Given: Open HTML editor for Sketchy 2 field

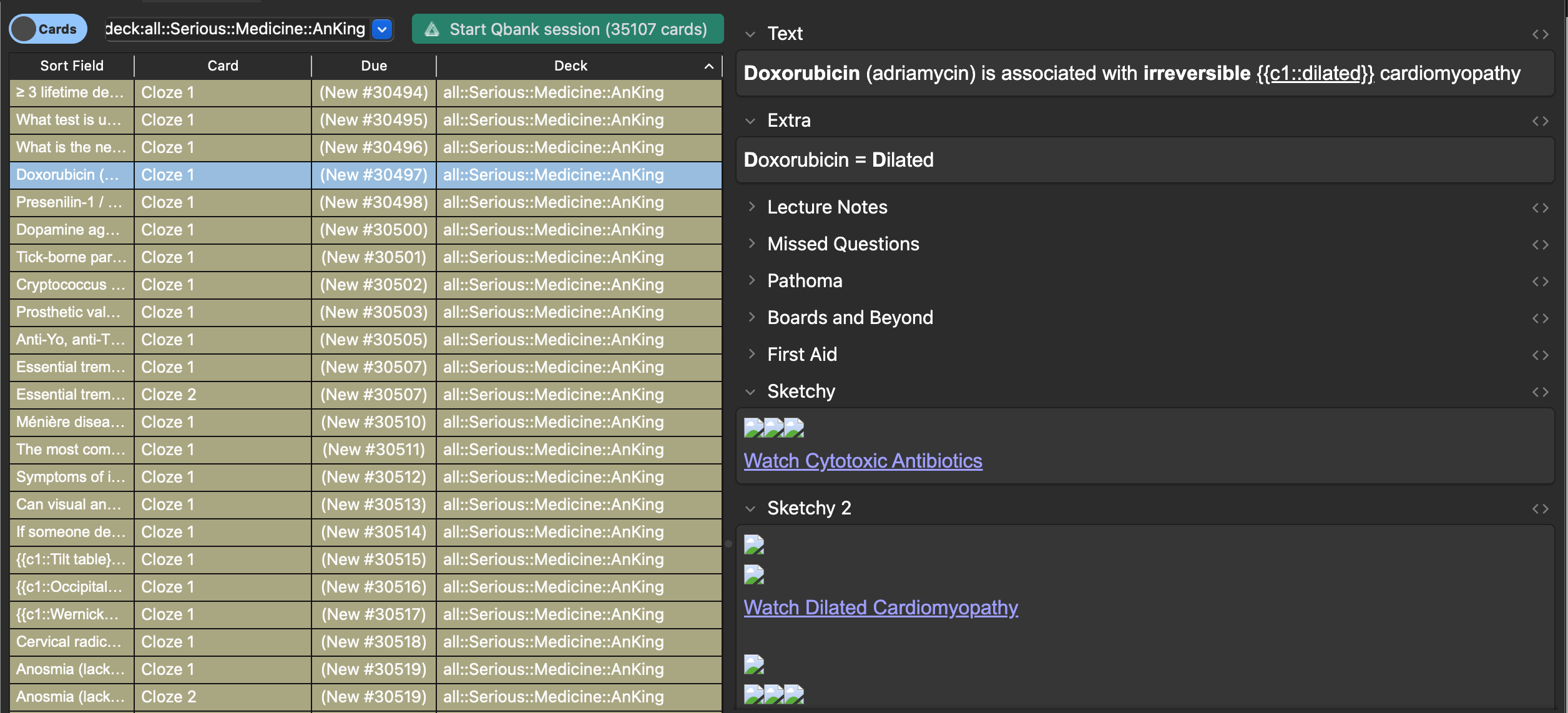Looking at the screenshot, I should click(1540, 509).
